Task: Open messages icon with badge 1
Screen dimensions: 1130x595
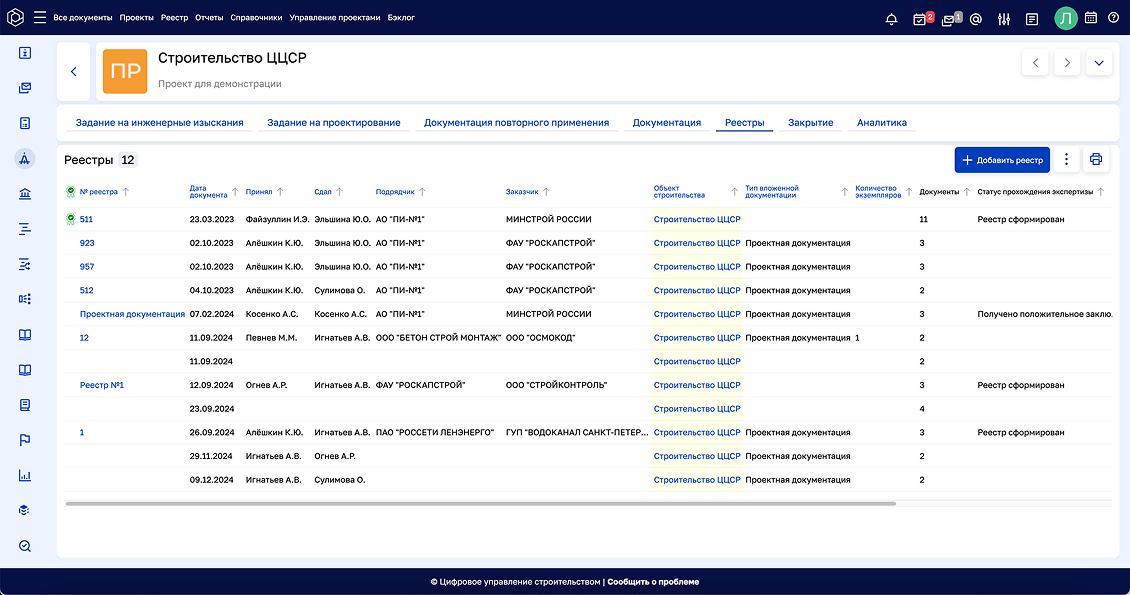Action: (x=949, y=18)
